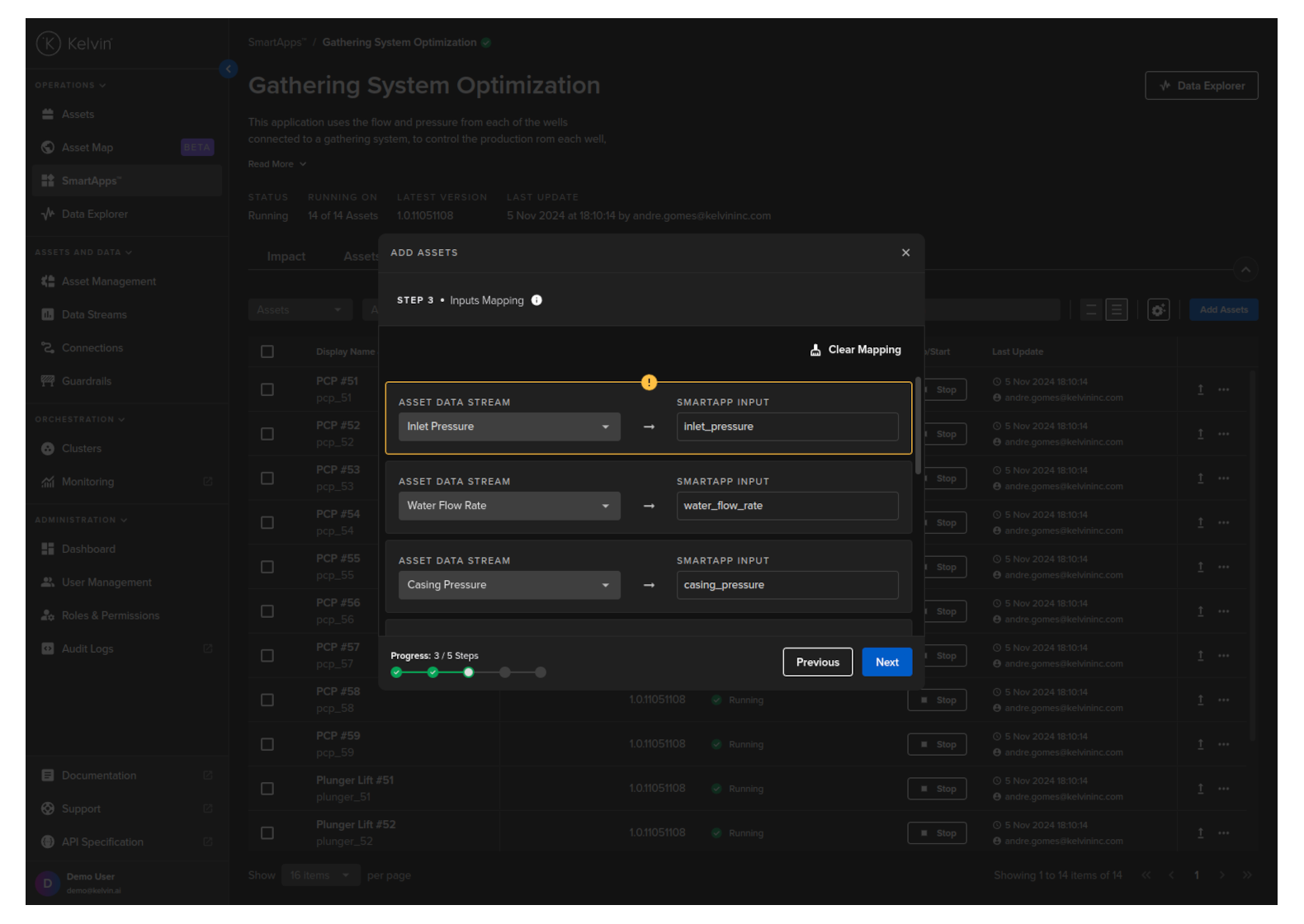This screenshot has width=1304, height=924.
Task: Click the Clear Mapping broom icon
Action: pos(815,350)
